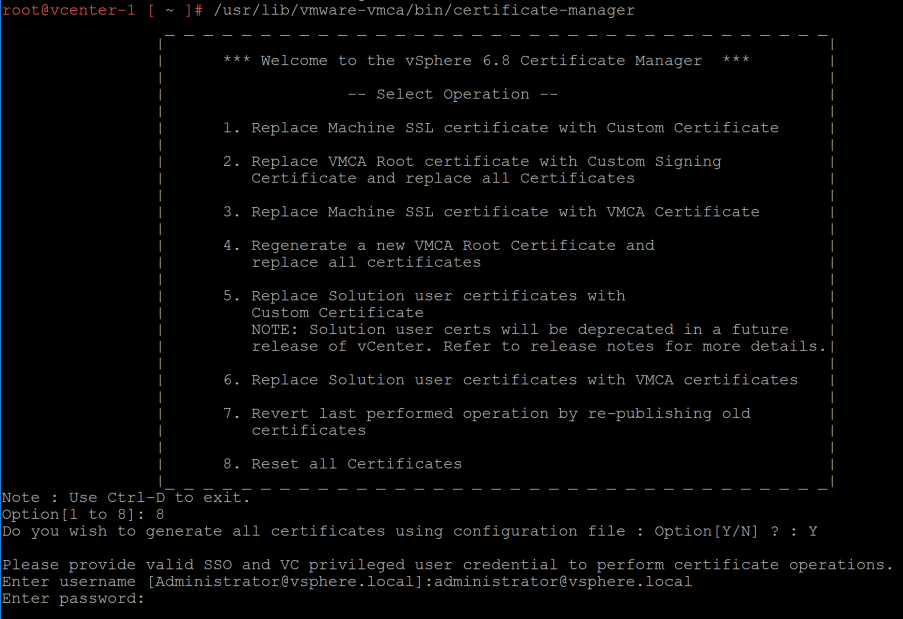Click the 'replace all certificates' continuation line

(366, 262)
